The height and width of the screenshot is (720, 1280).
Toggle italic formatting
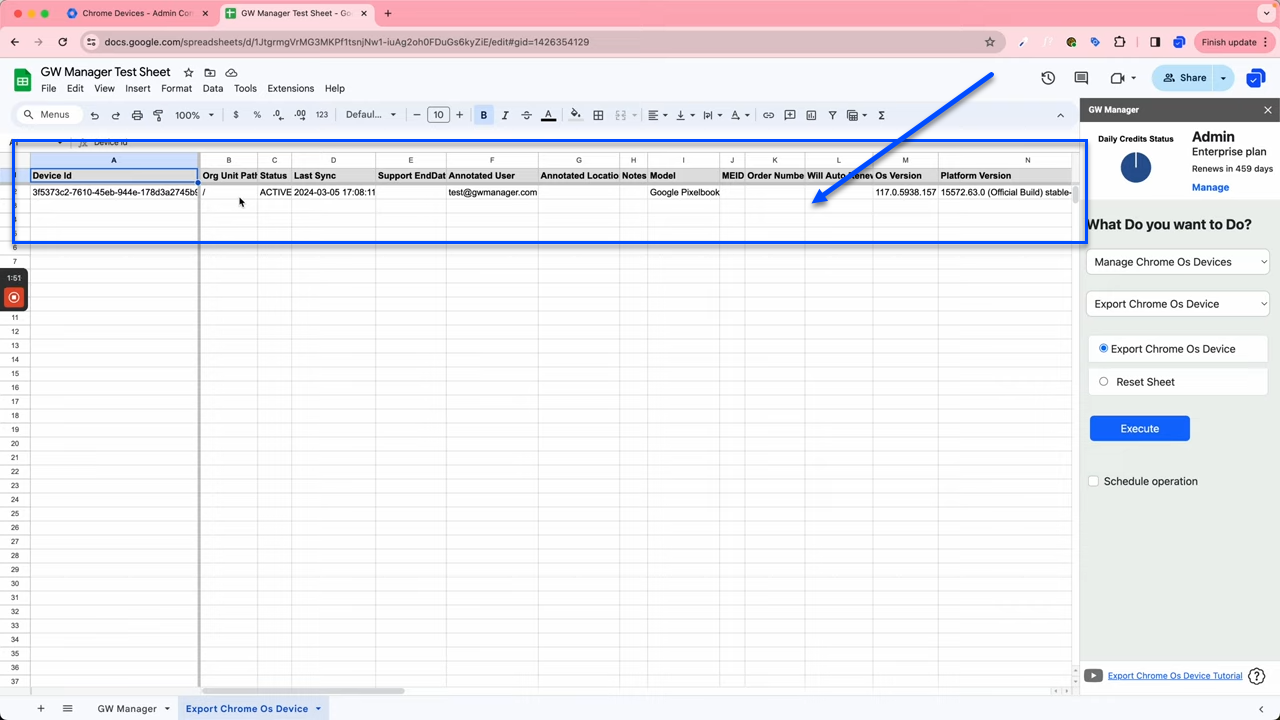tap(505, 115)
